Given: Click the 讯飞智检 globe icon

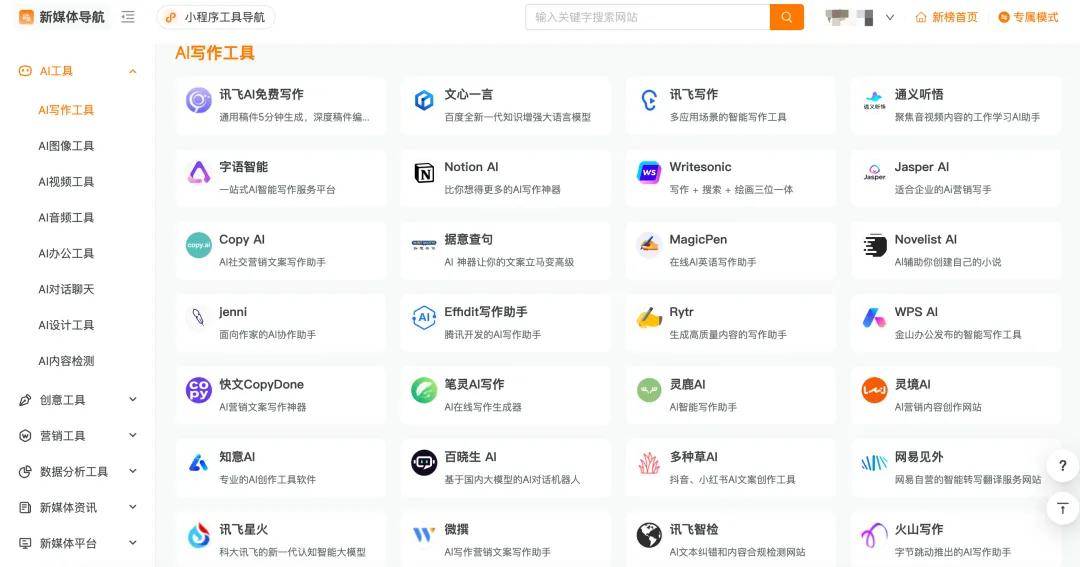Looking at the screenshot, I should pos(649,535).
